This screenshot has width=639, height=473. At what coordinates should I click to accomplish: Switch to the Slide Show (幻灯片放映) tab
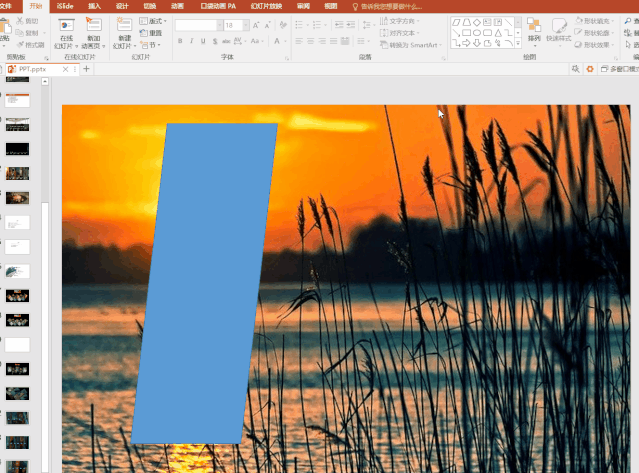pyautogui.click(x=267, y=6)
